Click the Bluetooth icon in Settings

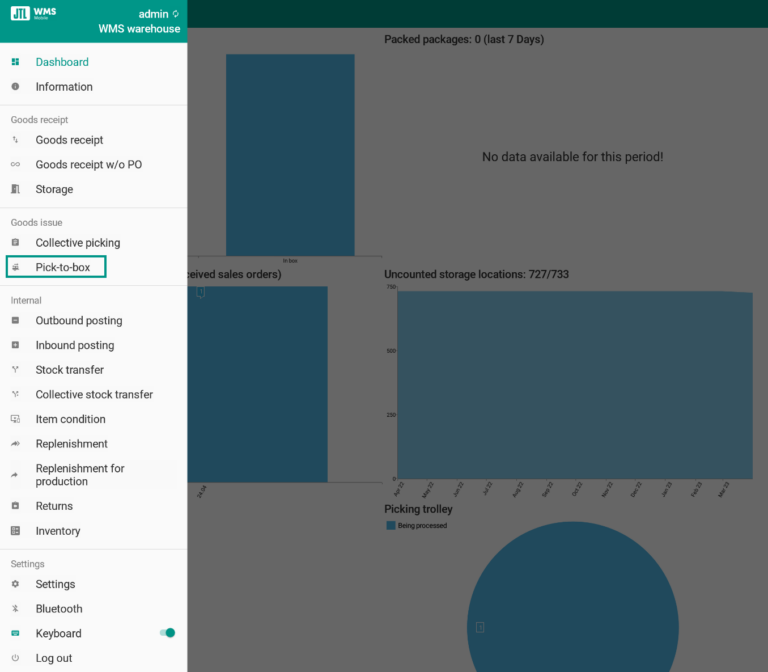click(15, 609)
